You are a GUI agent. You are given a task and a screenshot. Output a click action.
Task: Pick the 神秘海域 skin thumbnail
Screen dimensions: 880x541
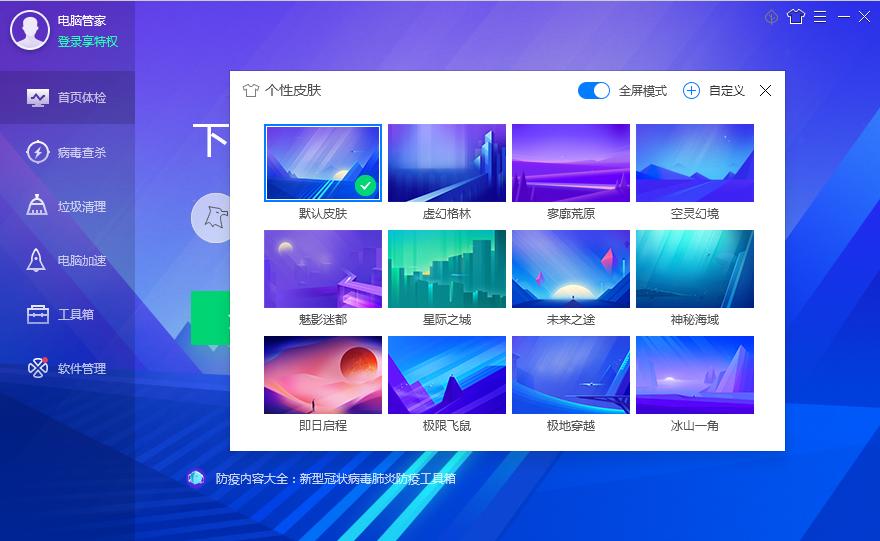(x=695, y=269)
